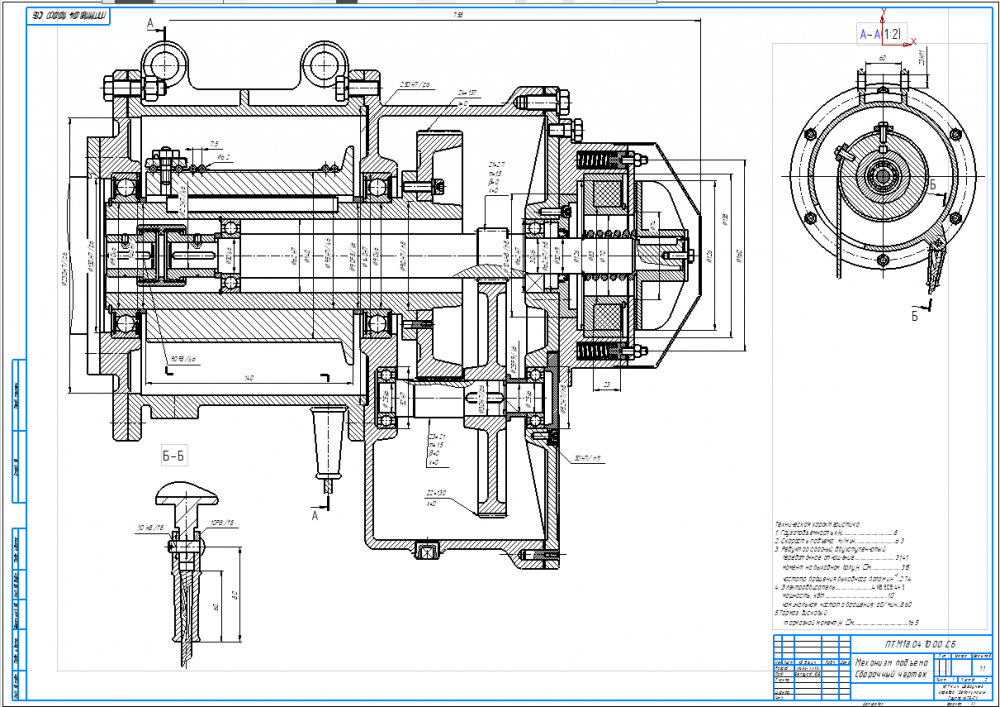This screenshot has width=1000, height=707.
Task: Select the 60 dimension in A-A view
Action: coord(882,60)
